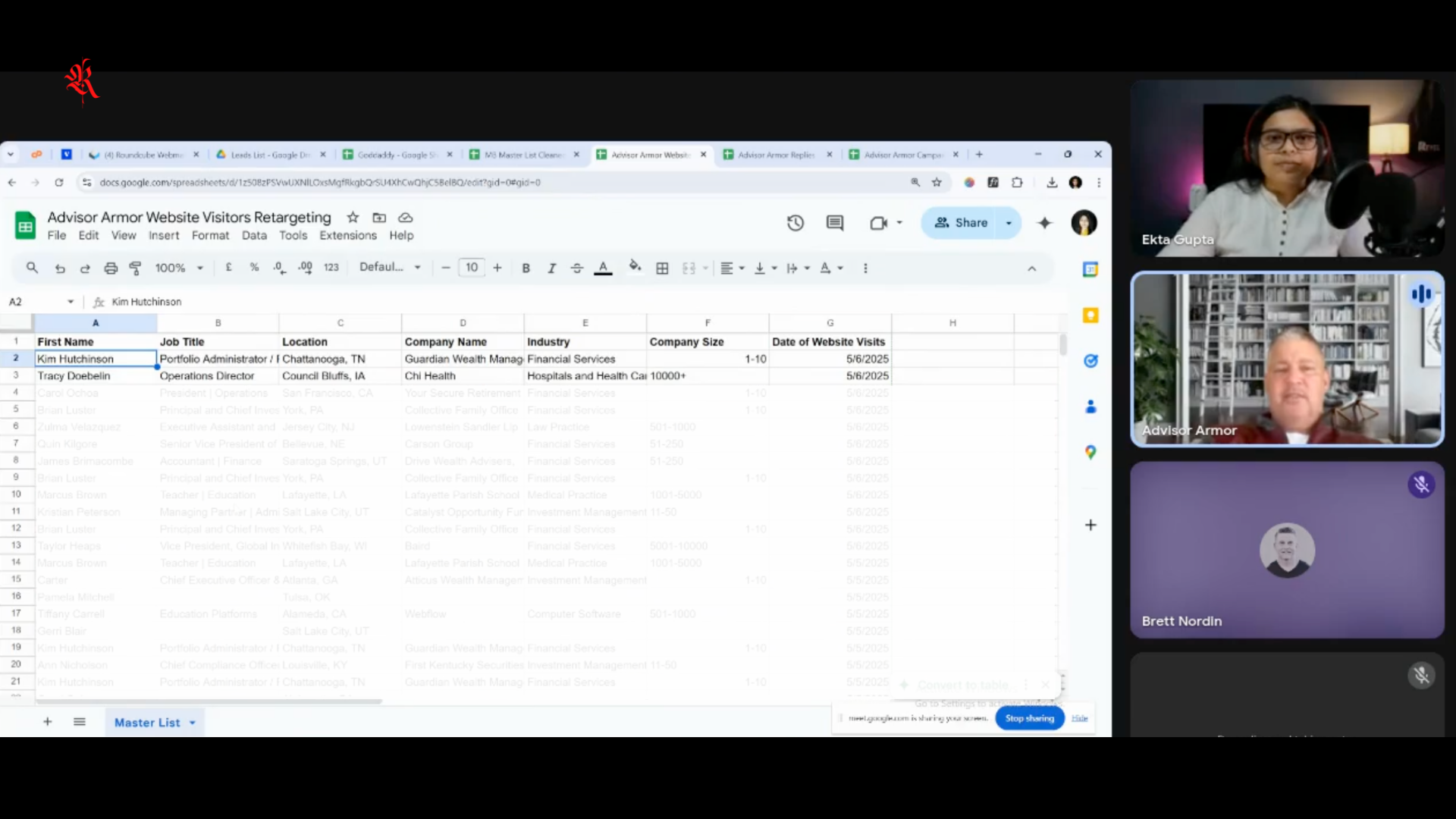Open the comments panel icon
The image size is (1456, 819).
tap(835, 223)
